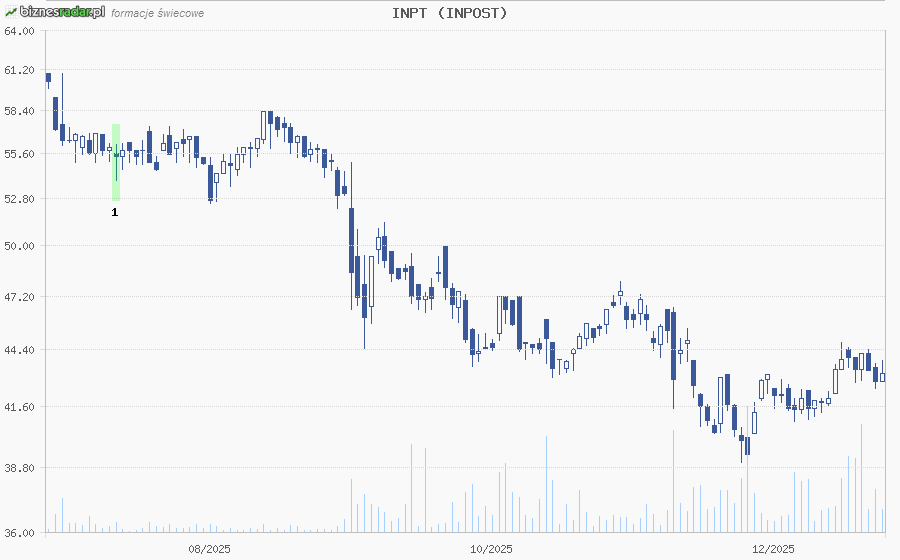The image size is (900, 560).
Task: Click the 36.00 price axis label
Action: pyautogui.click(x=19, y=532)
